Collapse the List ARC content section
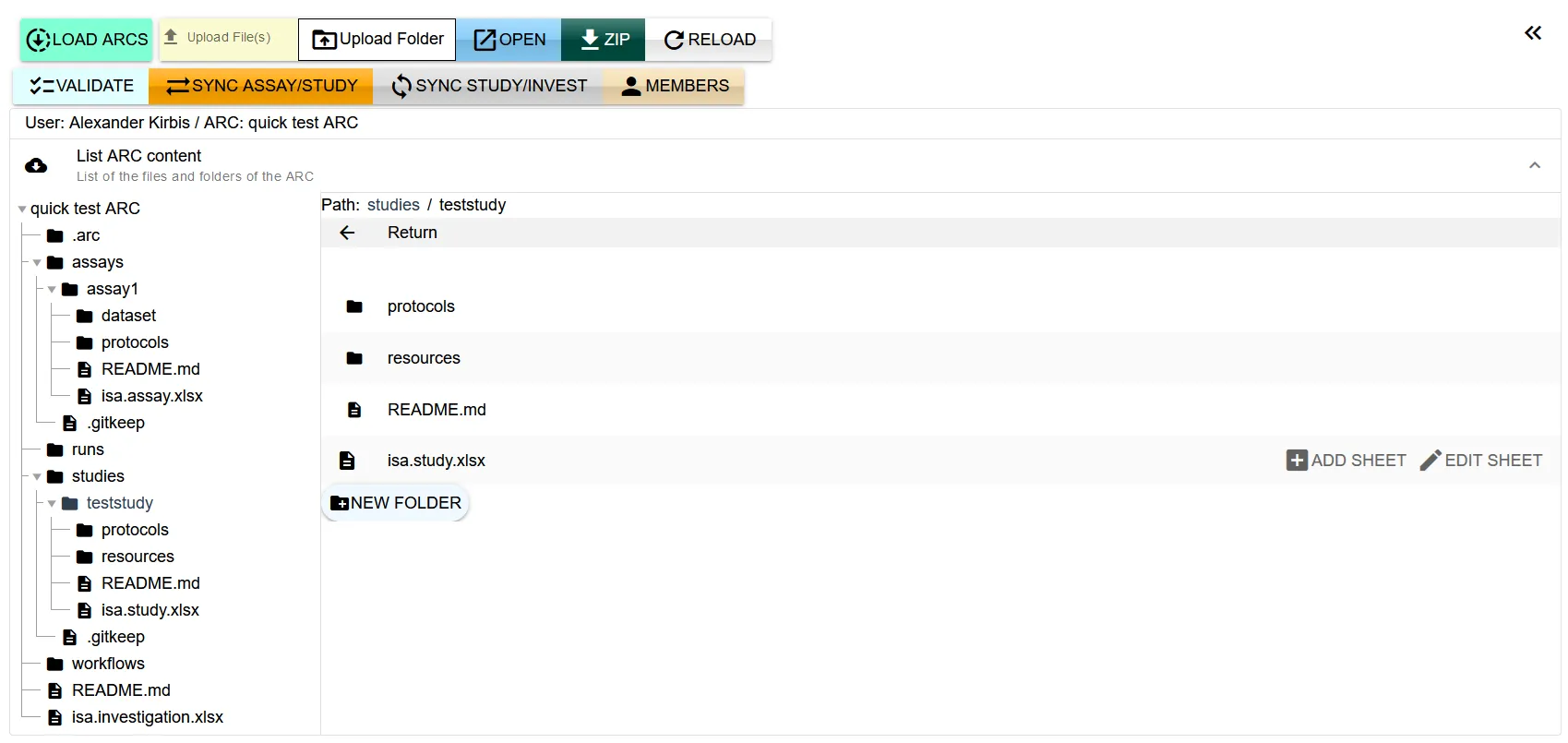 1534,165
